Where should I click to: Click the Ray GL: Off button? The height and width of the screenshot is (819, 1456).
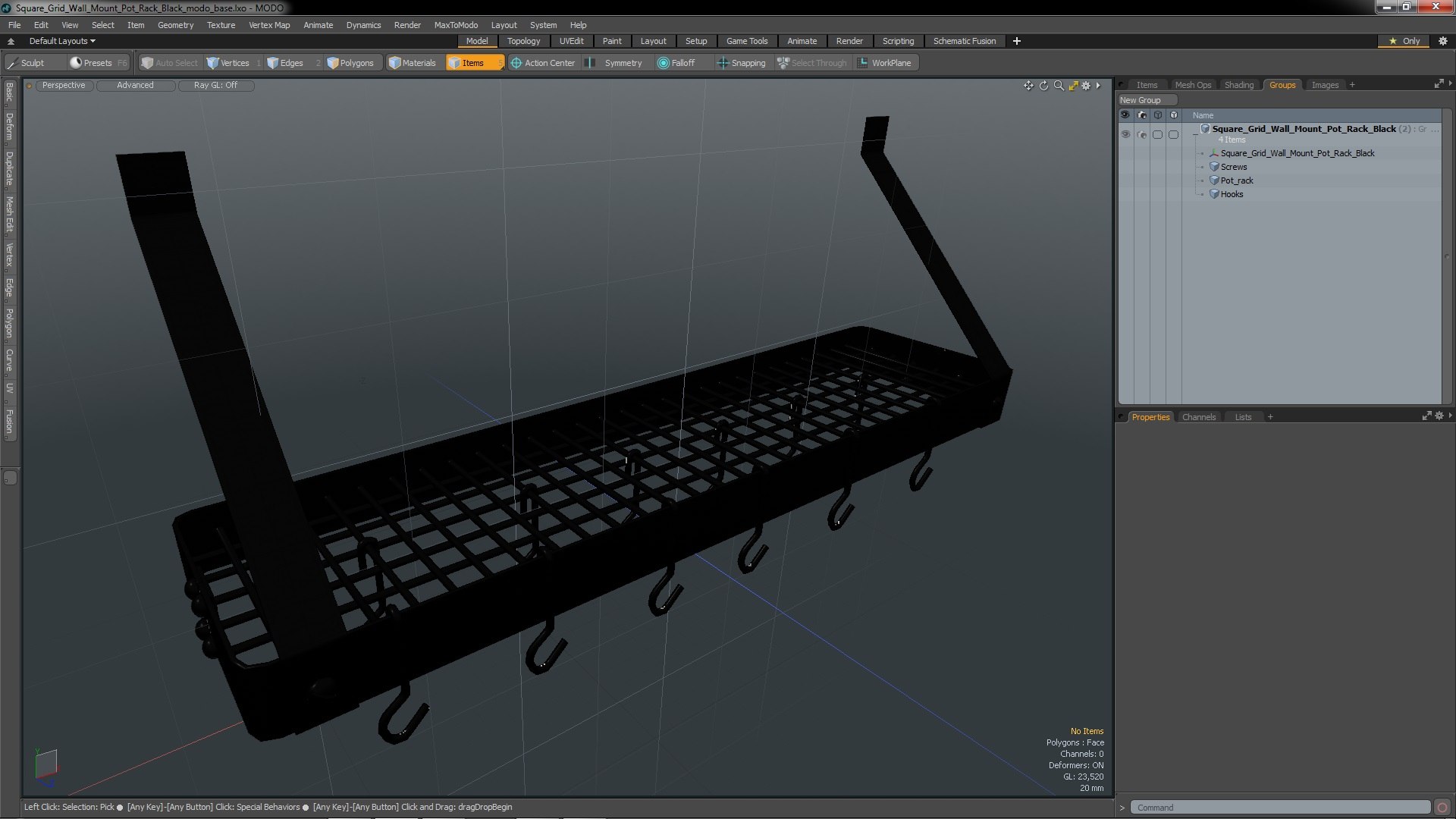(215, 85)
